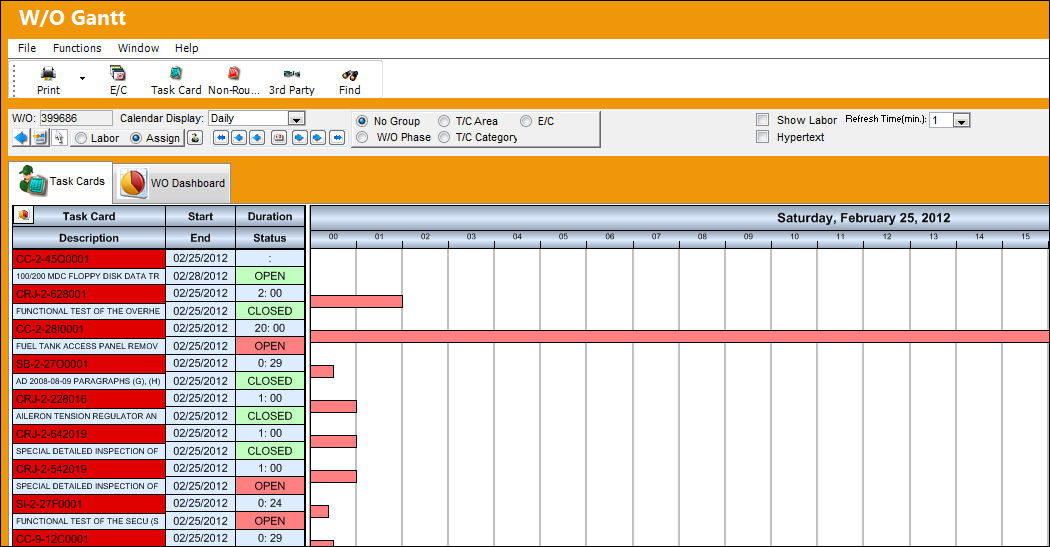Switch to the WO Dashboard tab
The width and height of the screenshot is (1050, 547).
173,183
